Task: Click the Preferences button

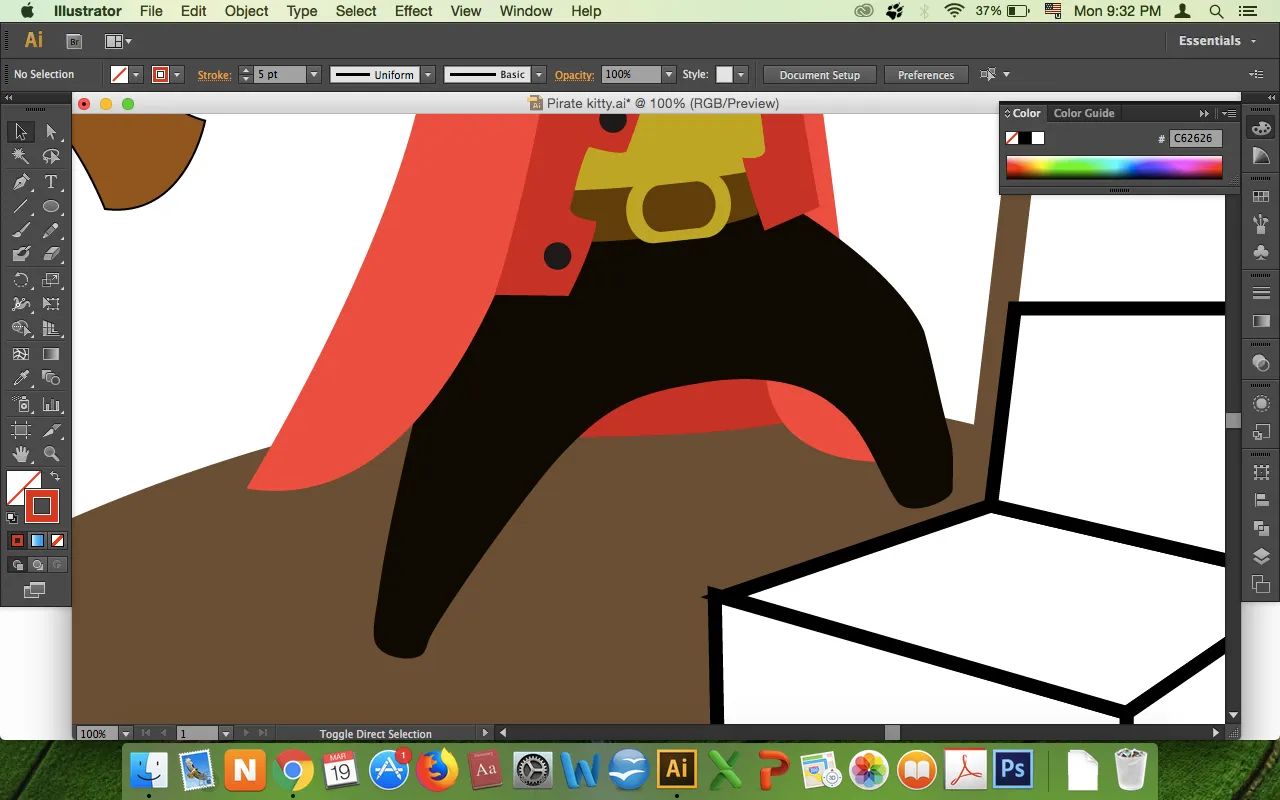Action: [926, 75]
